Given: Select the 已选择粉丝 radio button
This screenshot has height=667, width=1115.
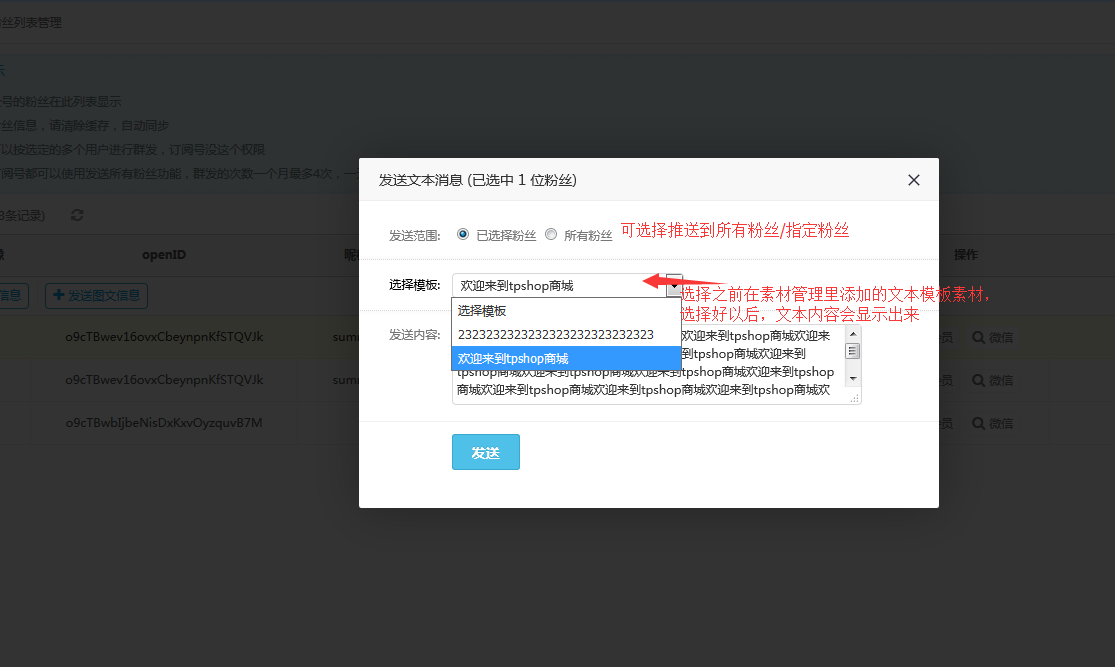Looking at the screenshot, I should click(462, 234).
